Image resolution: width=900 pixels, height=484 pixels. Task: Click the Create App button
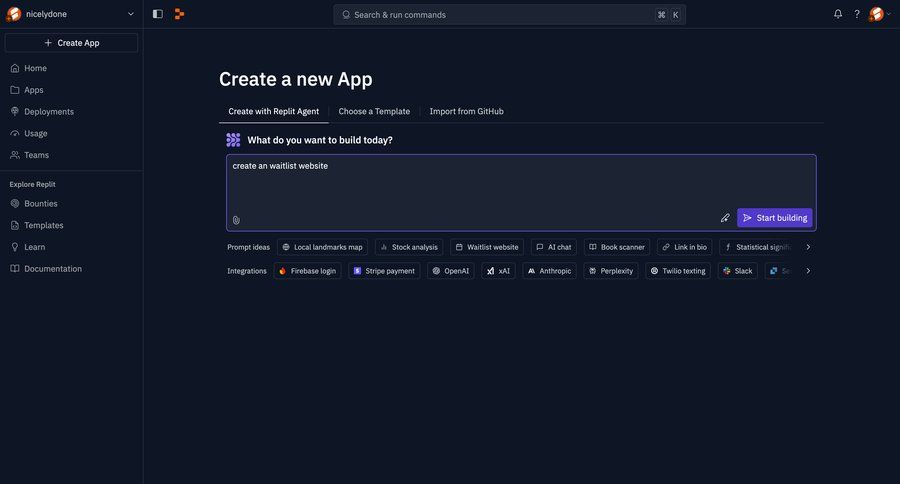click(x=72, y=43)
